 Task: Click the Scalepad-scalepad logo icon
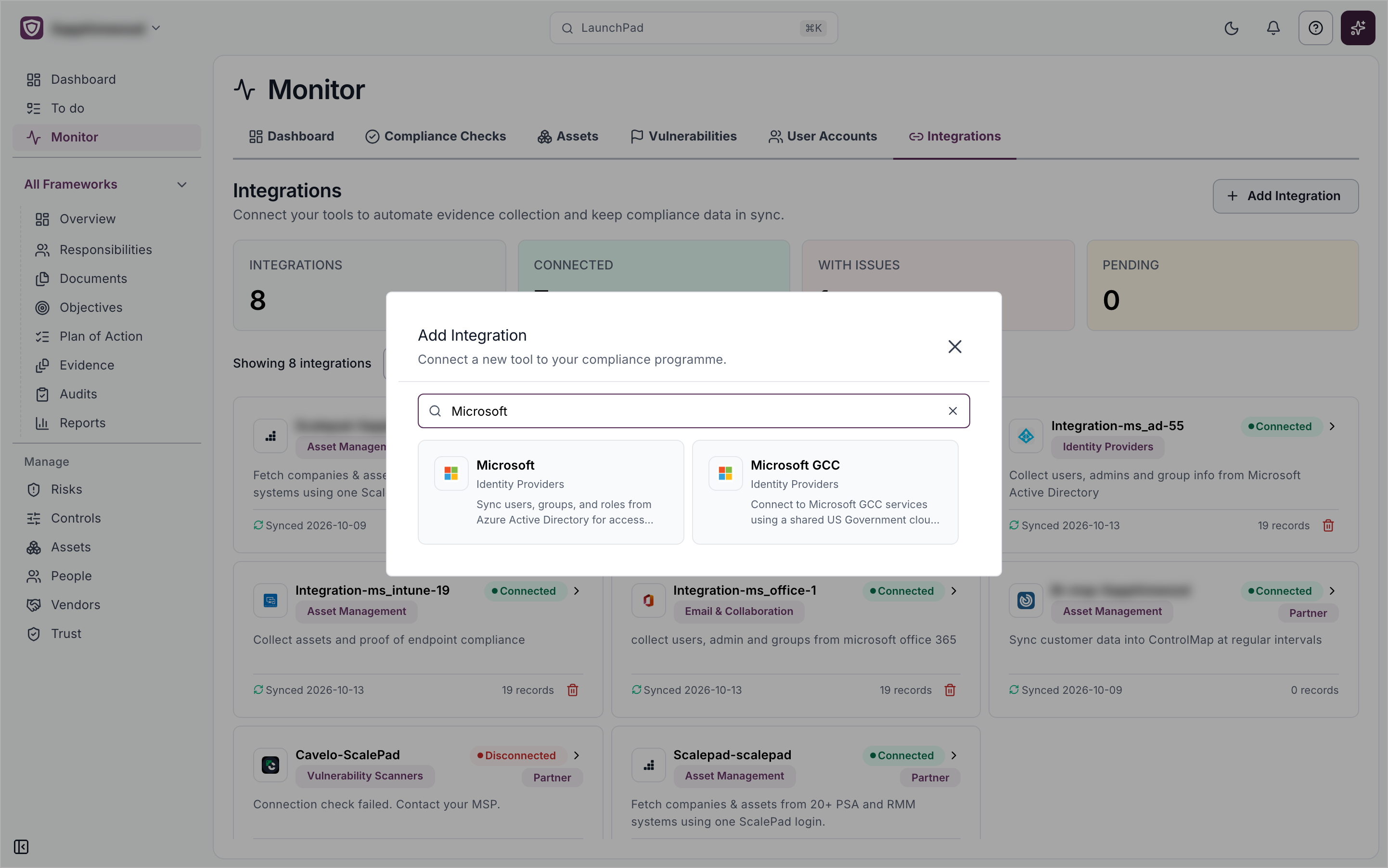[648, 765]
